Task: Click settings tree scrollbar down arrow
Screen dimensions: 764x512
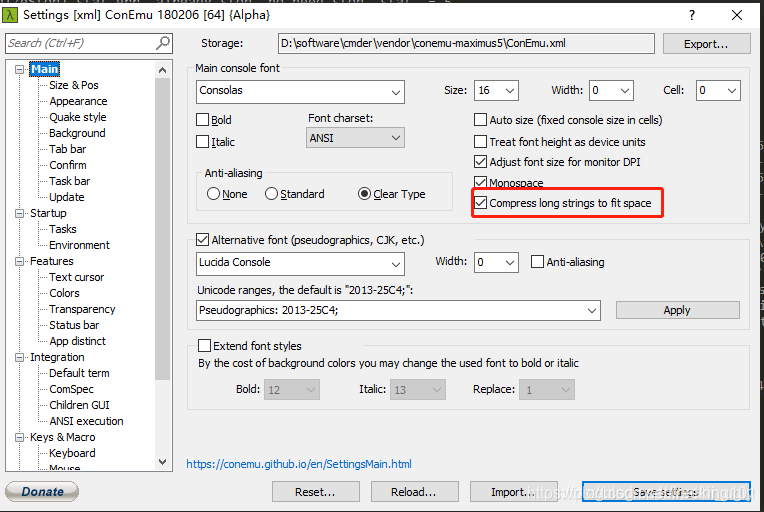Action: 163,462
